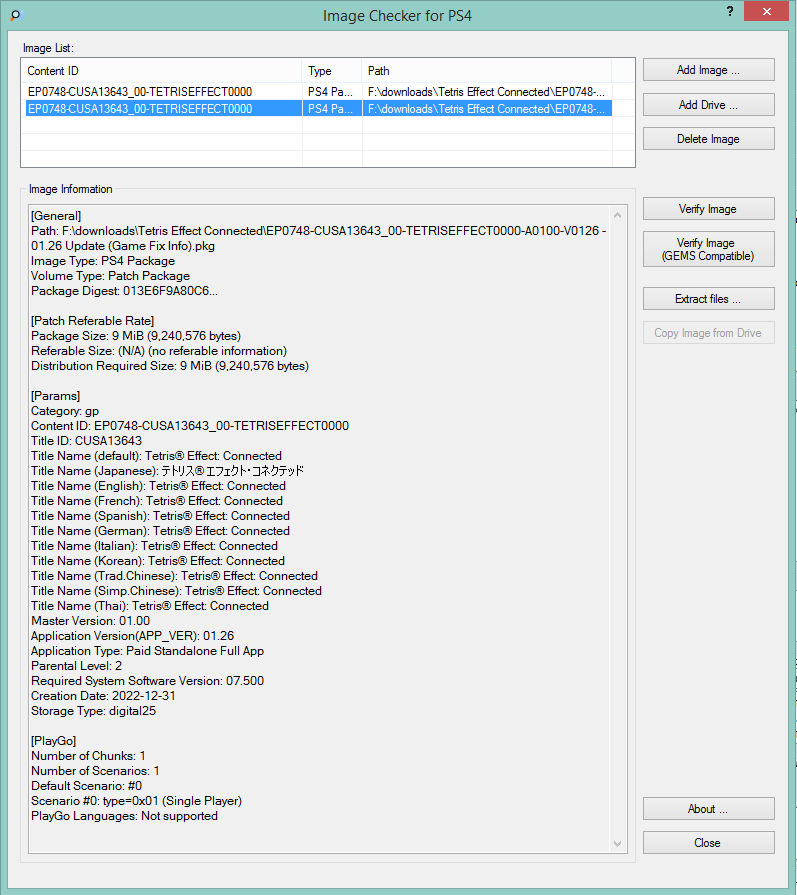Viewport: 797px width, 895px height.
Task: Click the Volume Type: Patch Package line
Action: pyautogui.click(x=110, y=276)
